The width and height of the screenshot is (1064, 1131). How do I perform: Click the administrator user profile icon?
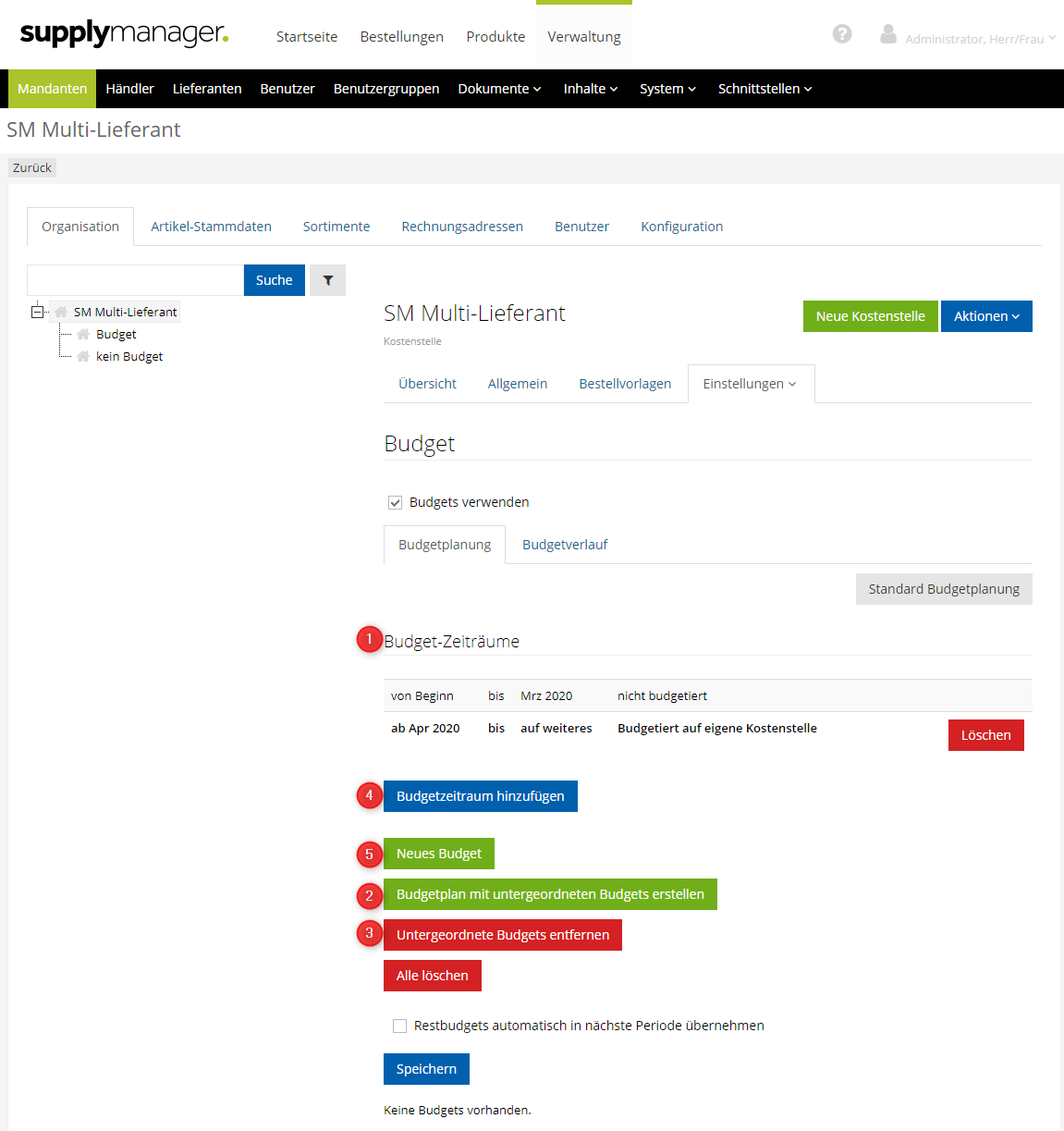[x=887, y=34]
